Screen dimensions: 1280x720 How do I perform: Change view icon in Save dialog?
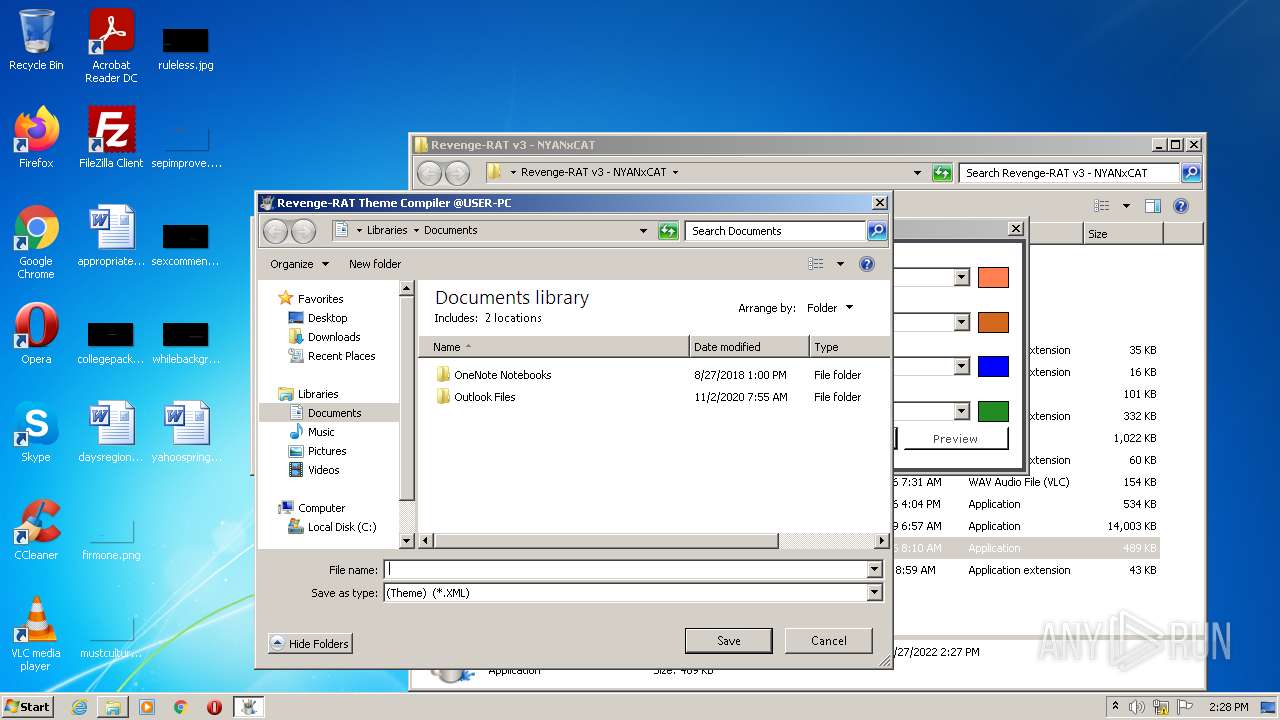[x=816, y=264]
